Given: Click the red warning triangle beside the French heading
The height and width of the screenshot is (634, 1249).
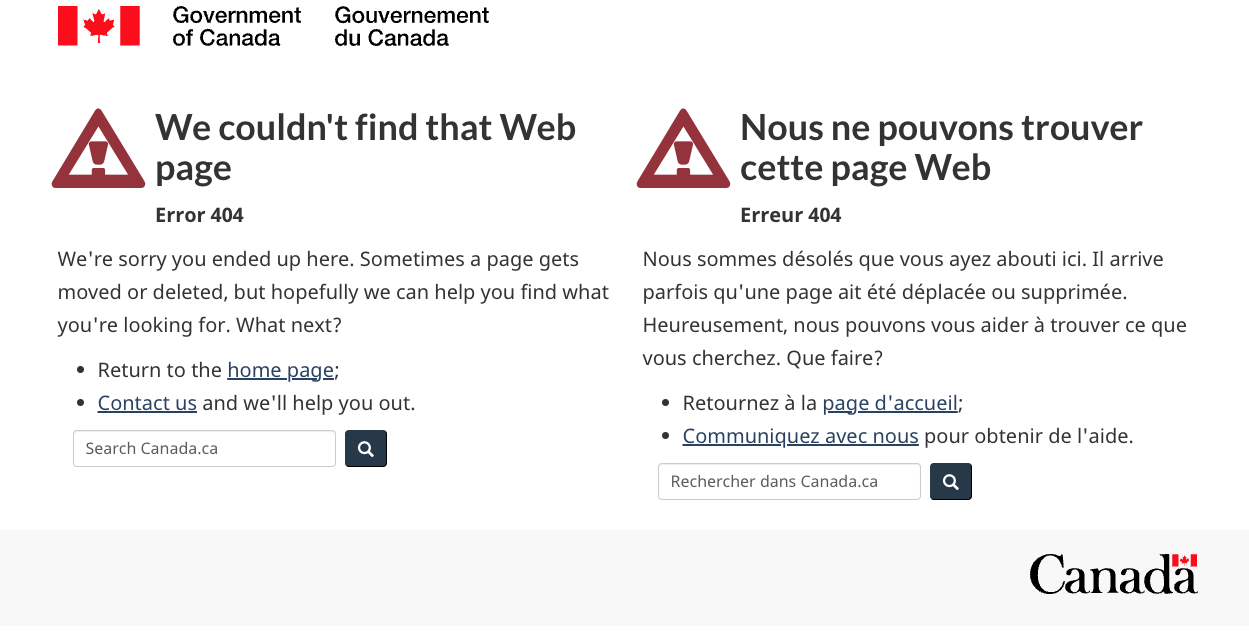Looking at the screenshot, I should [x=683, y=148].
